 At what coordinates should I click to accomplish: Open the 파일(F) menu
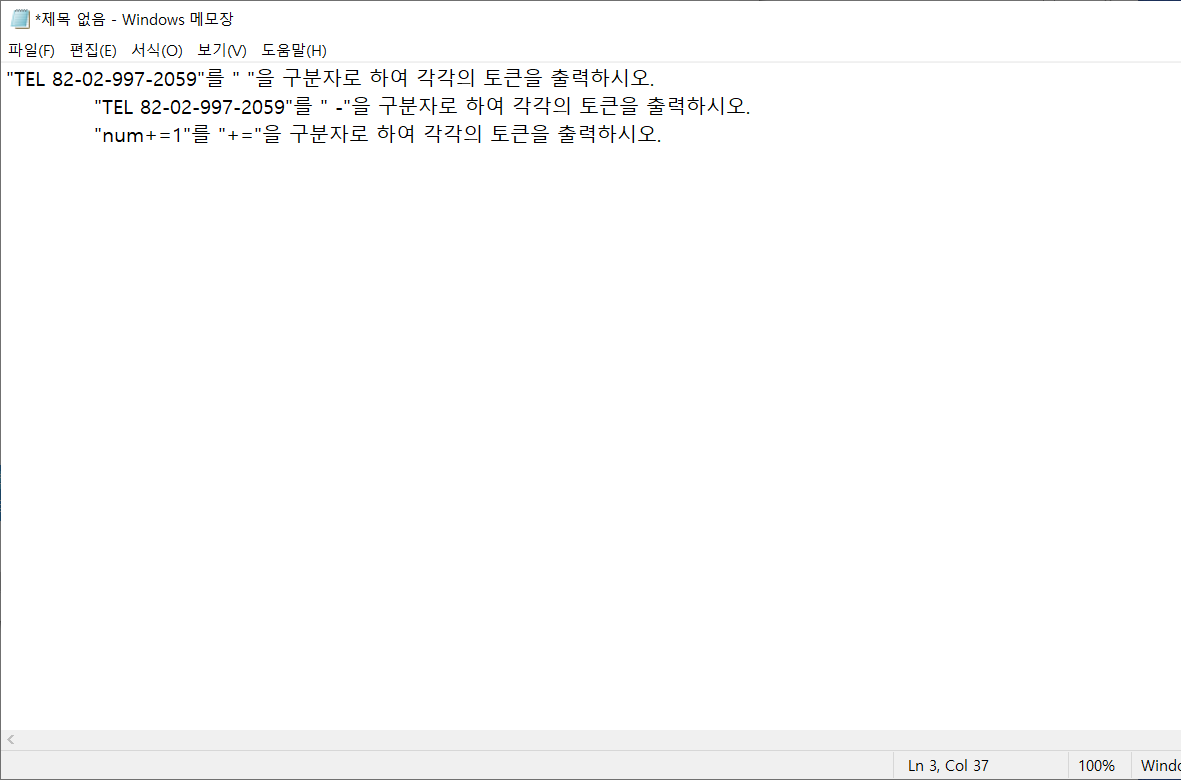[32, 50]
